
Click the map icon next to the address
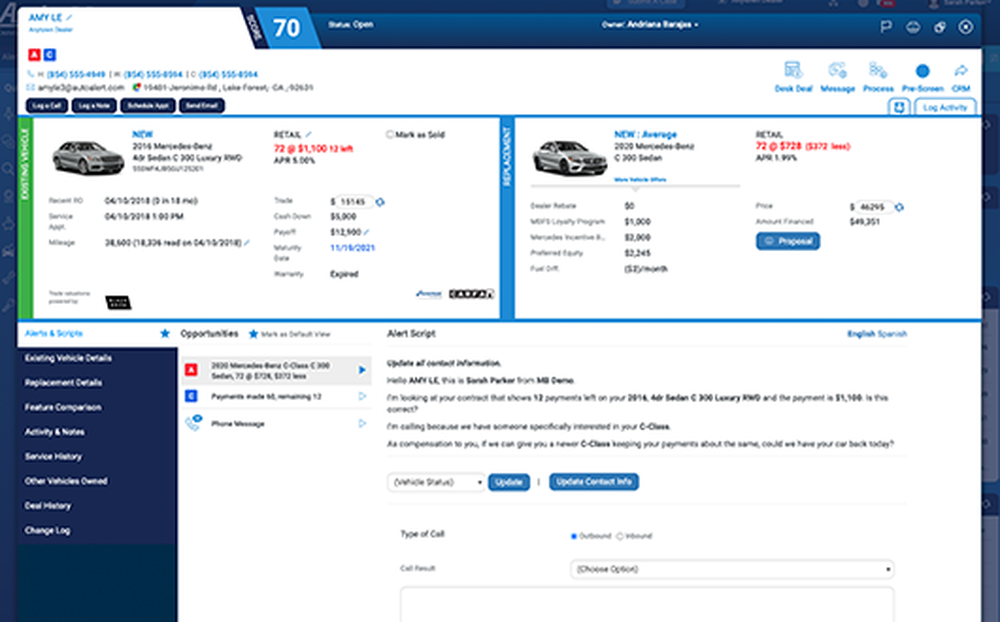(x=136, y=87)
